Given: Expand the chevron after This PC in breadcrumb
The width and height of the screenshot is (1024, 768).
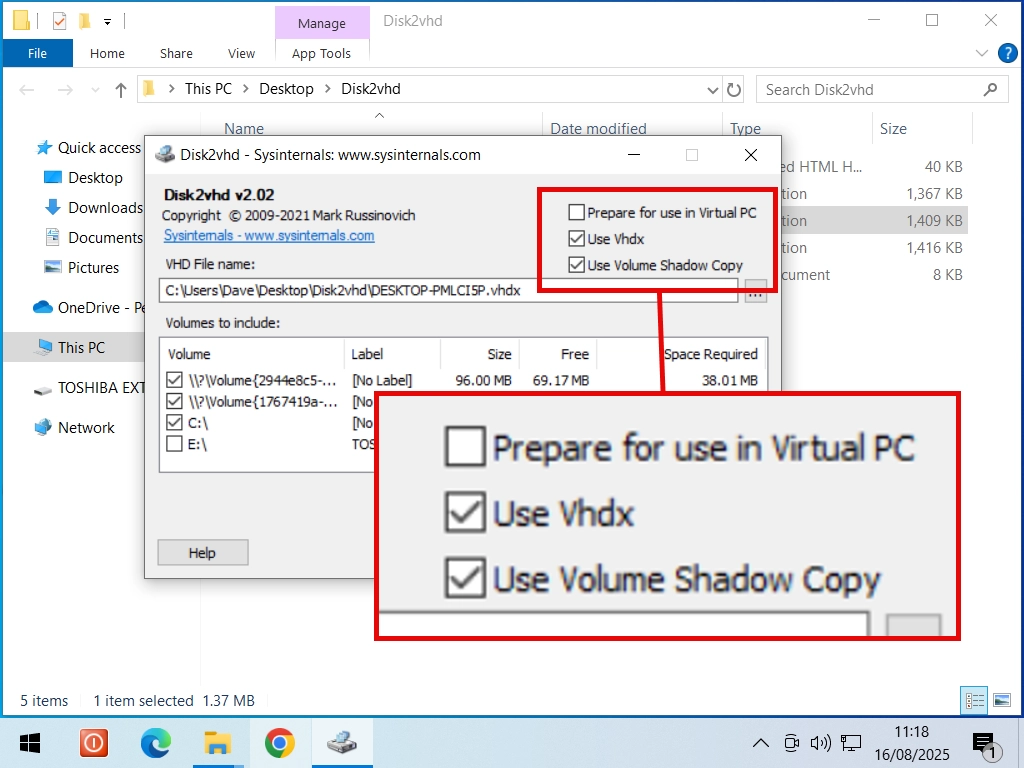Looking at the screenshot, I should point(246,89).
